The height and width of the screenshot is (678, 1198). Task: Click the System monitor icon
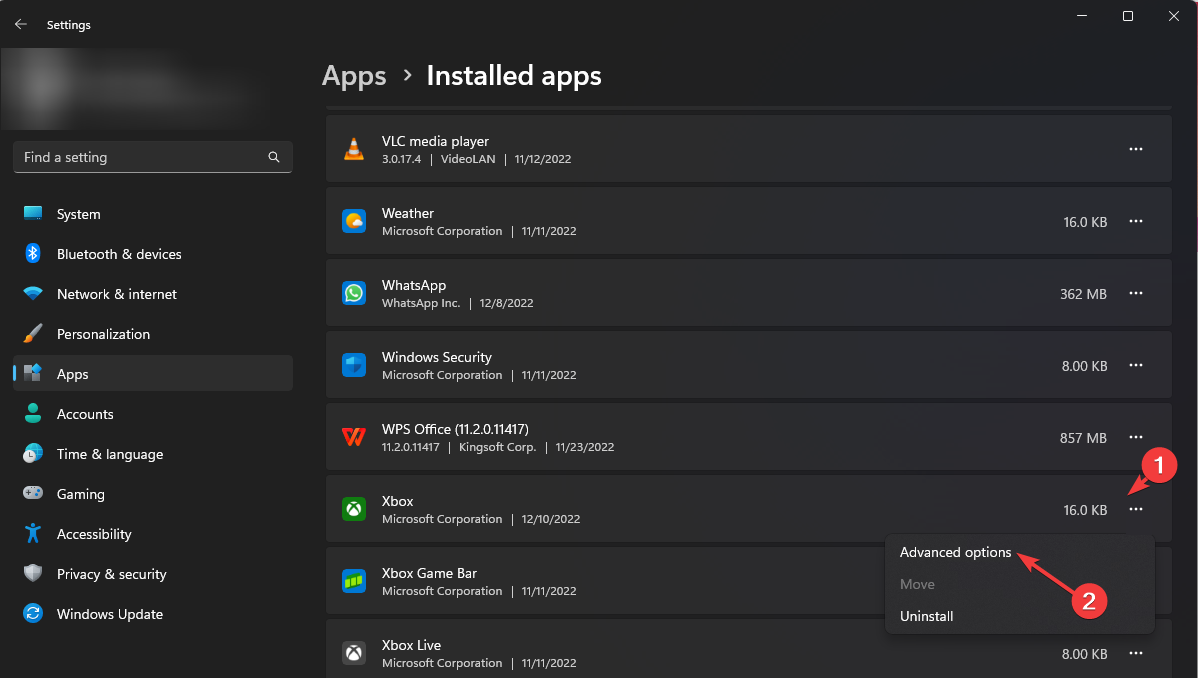click(x=33, y=213)
